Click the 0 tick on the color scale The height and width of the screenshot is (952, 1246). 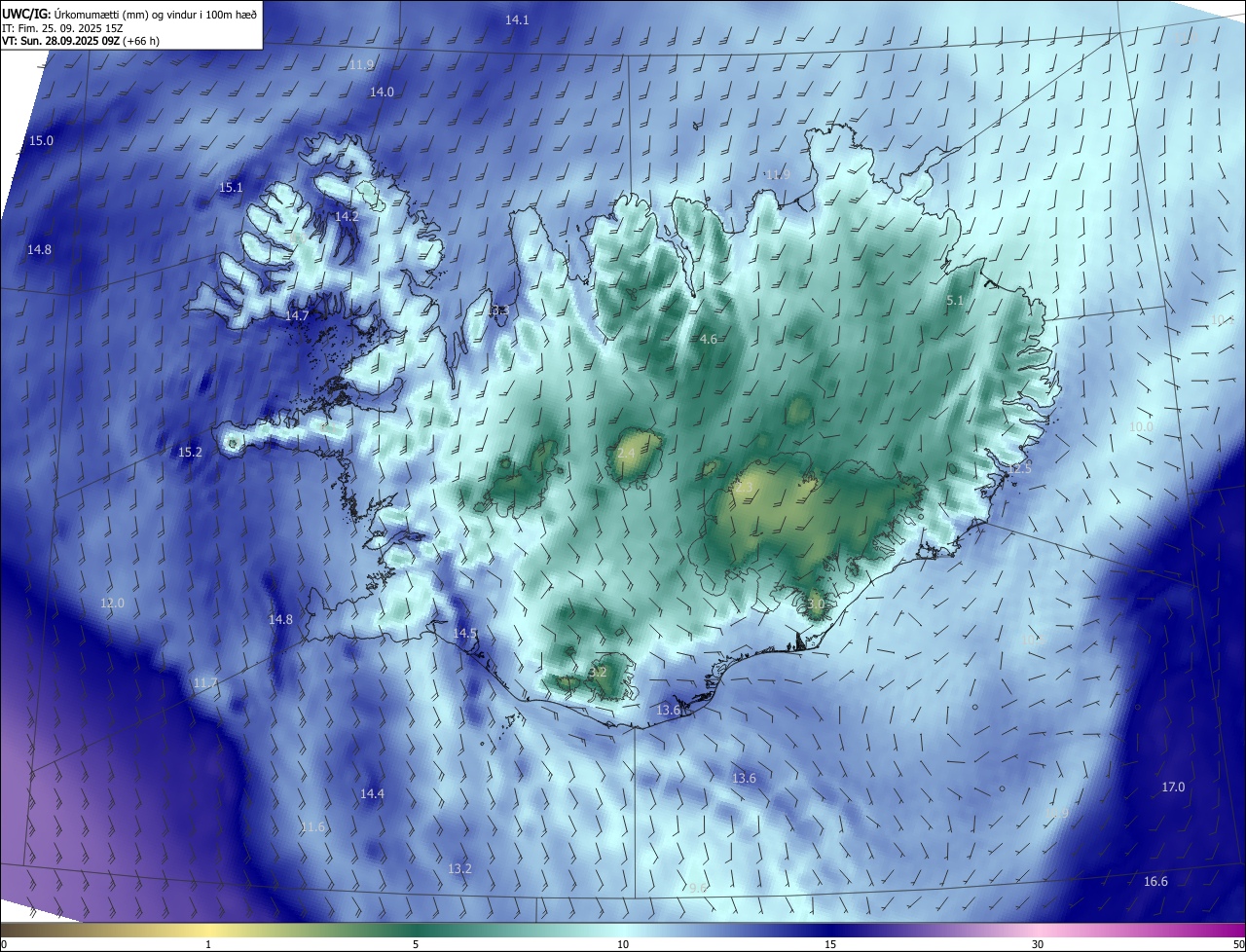(x=4, y=944)
